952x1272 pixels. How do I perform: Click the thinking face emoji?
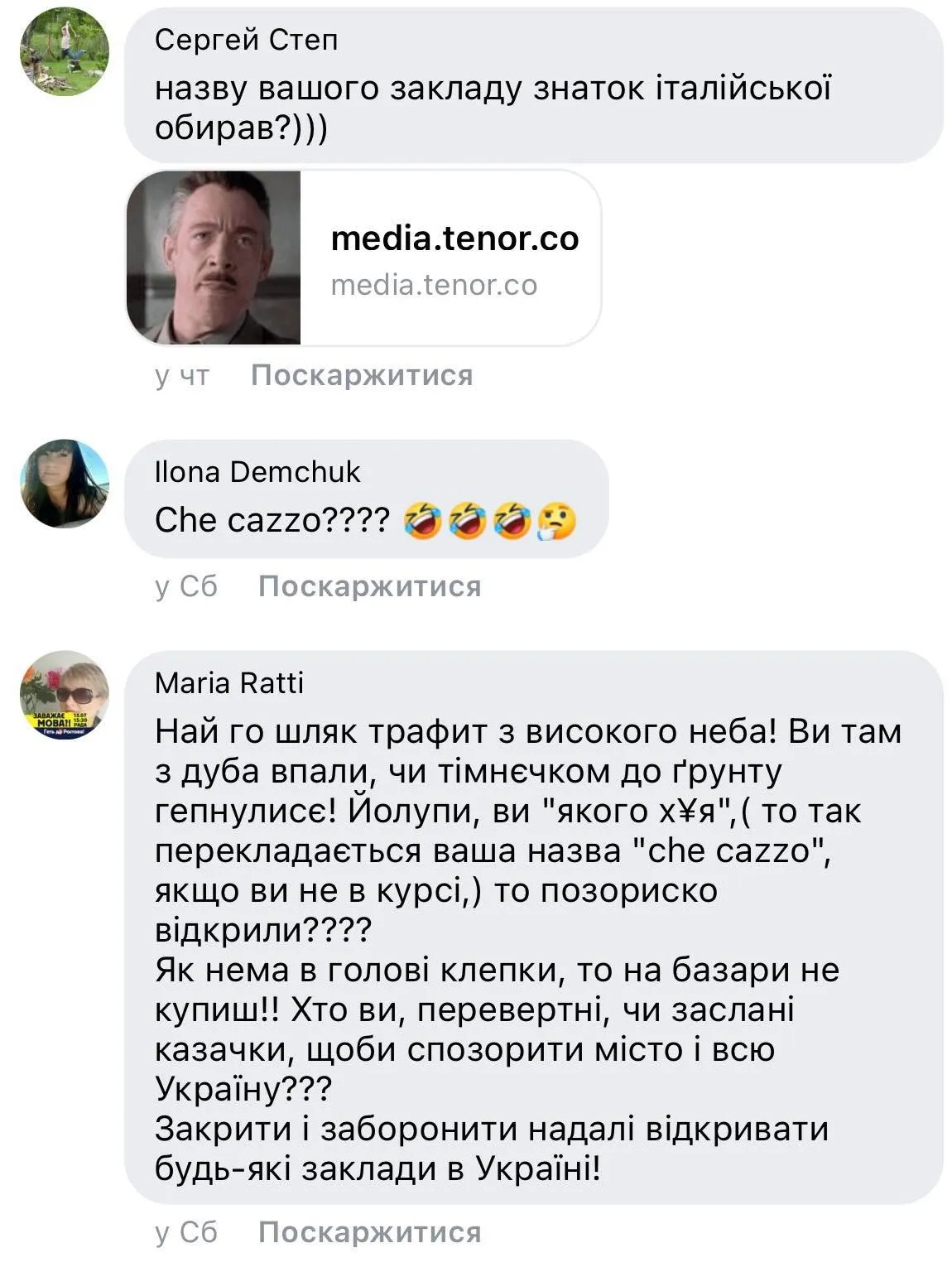556,521
